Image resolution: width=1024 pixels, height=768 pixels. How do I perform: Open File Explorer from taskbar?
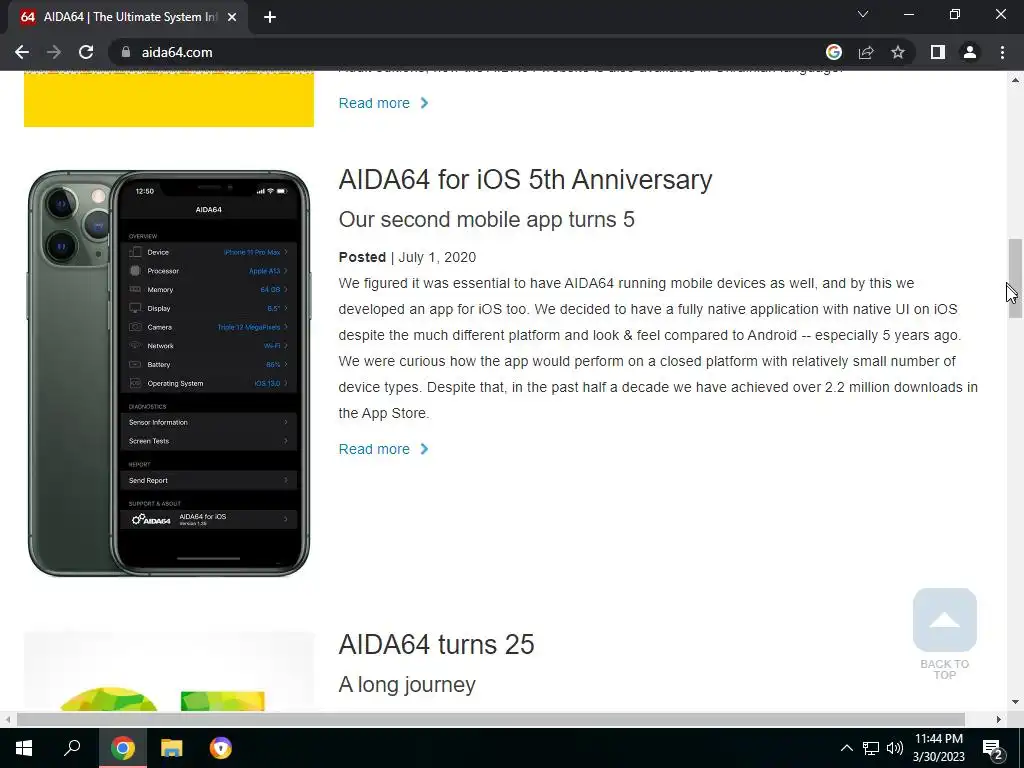click(172, 748)
